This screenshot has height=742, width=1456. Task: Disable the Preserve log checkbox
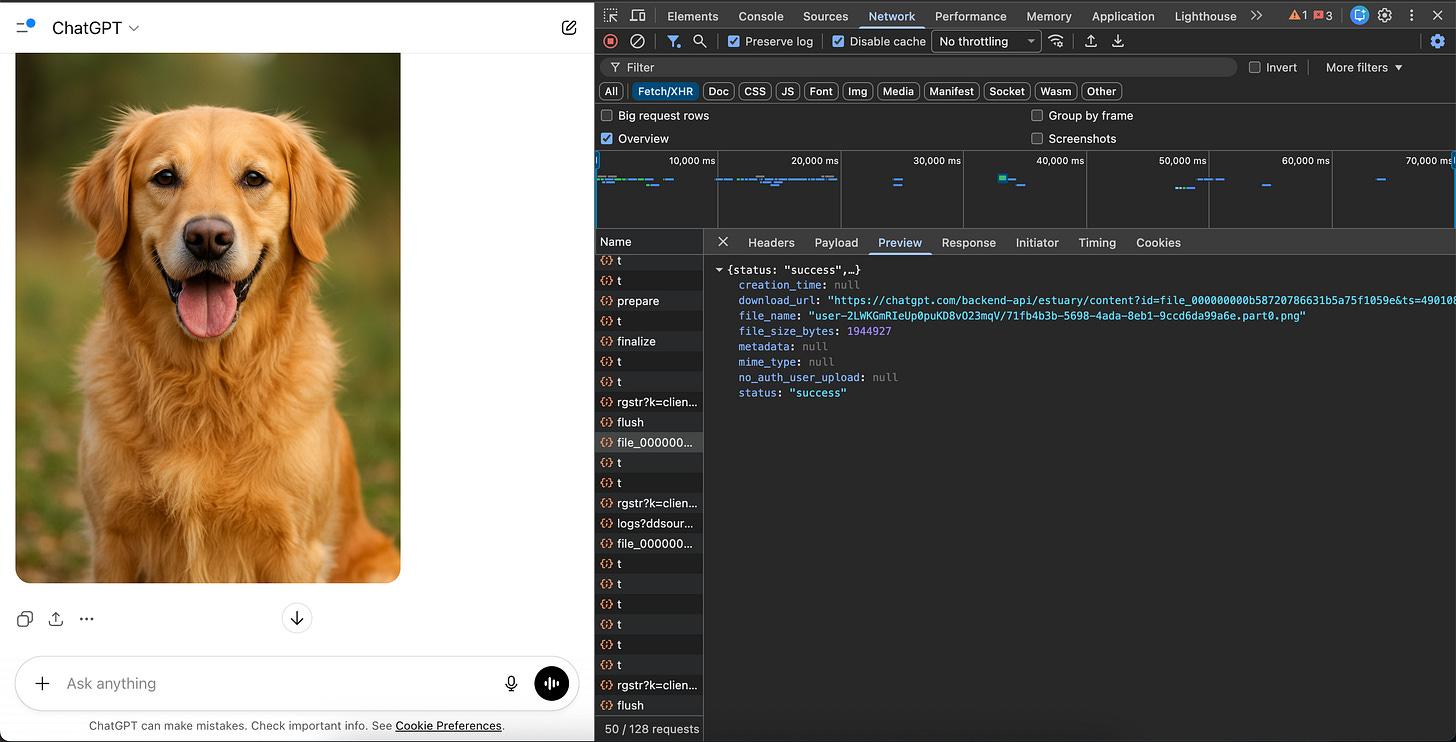[734, 41]
